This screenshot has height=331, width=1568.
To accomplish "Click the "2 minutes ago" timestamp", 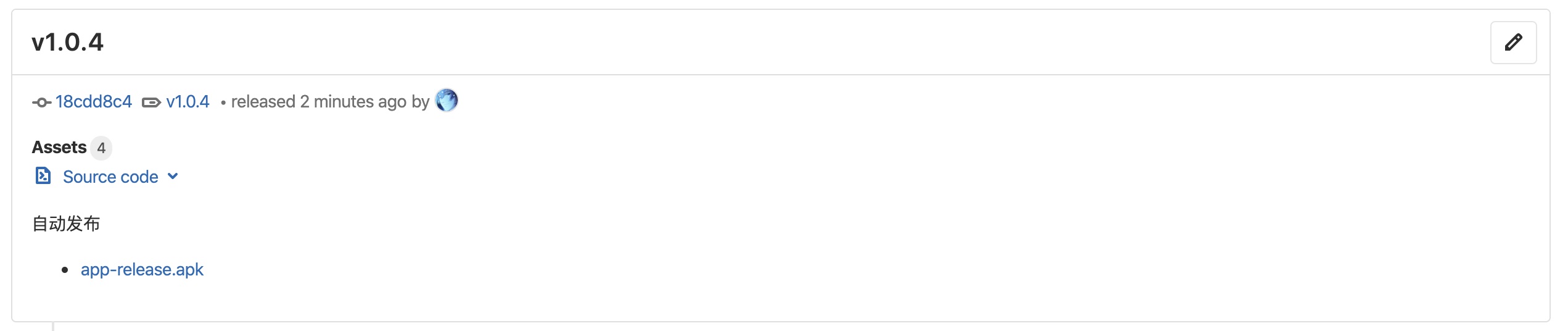I will pyautogui.click(x=353, y=102).
